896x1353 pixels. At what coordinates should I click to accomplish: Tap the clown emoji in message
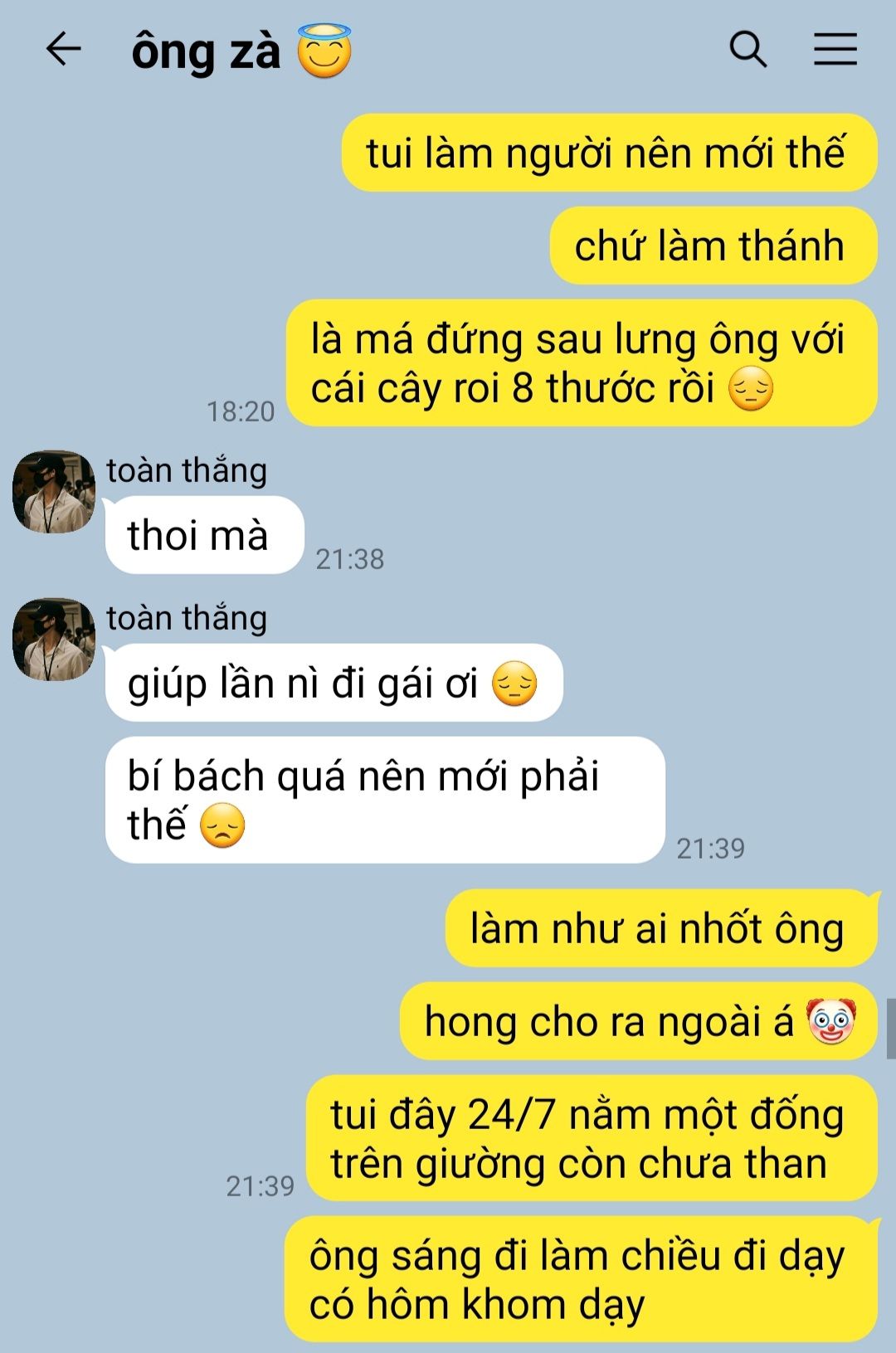[x=830, y=1021]
